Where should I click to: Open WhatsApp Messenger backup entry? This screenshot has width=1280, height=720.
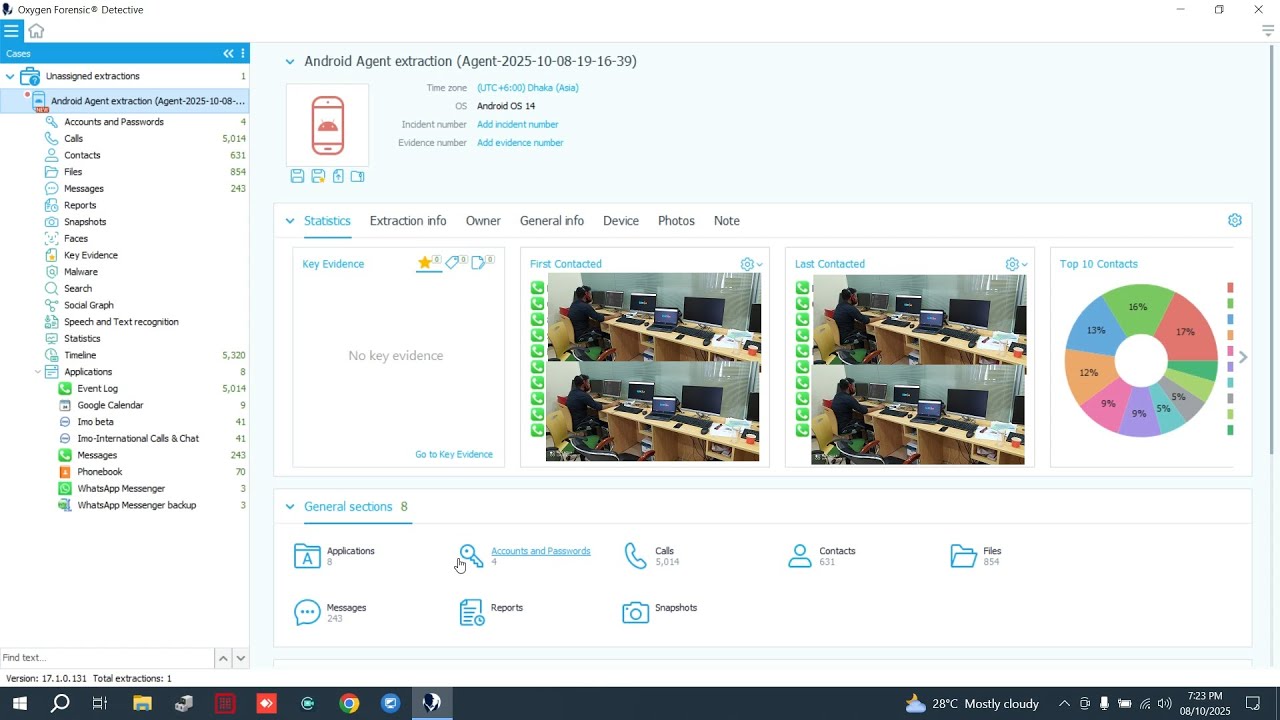[x=137, y=505]
